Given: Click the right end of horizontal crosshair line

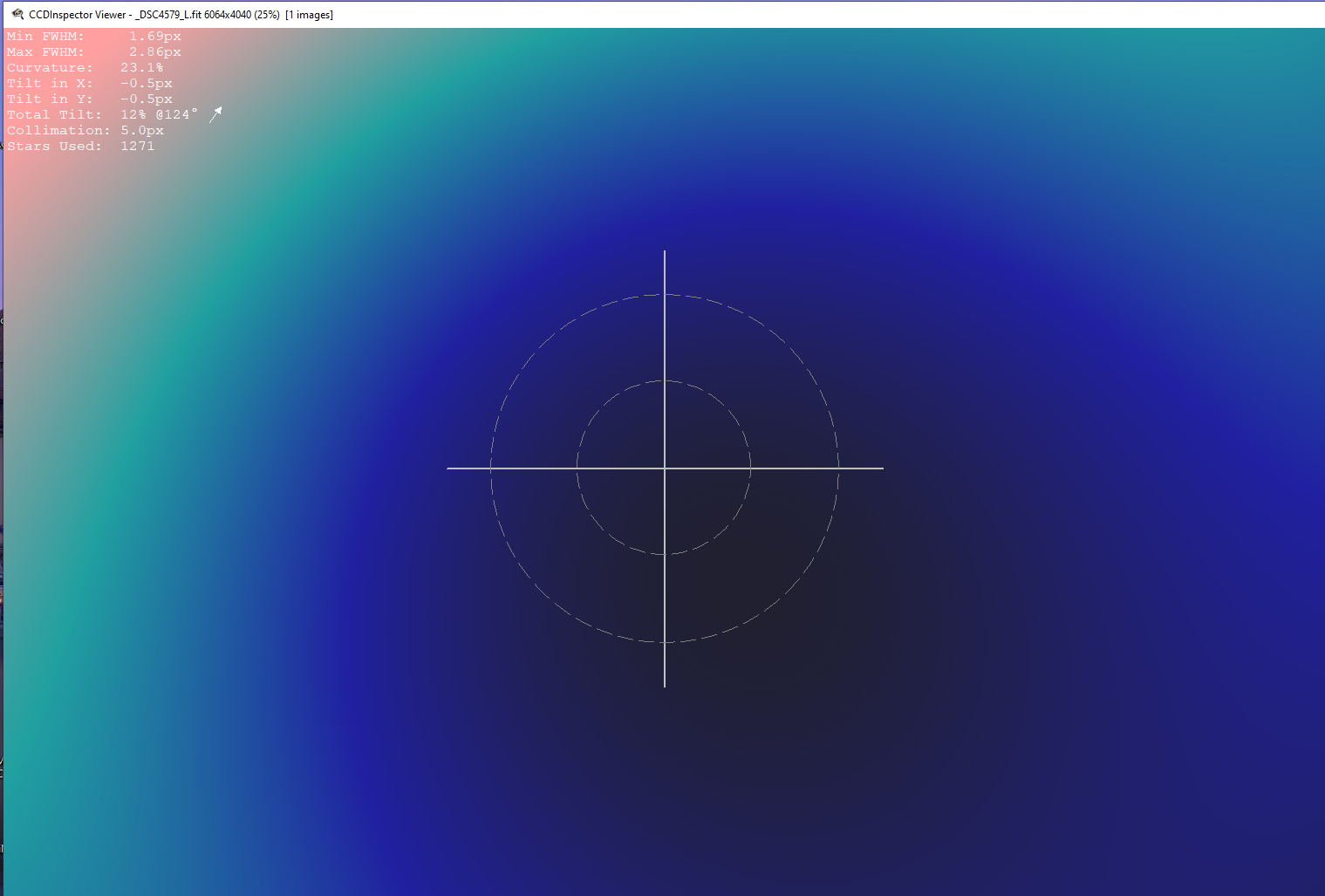Looking at the screenshot, I should (x=881, y=469).
